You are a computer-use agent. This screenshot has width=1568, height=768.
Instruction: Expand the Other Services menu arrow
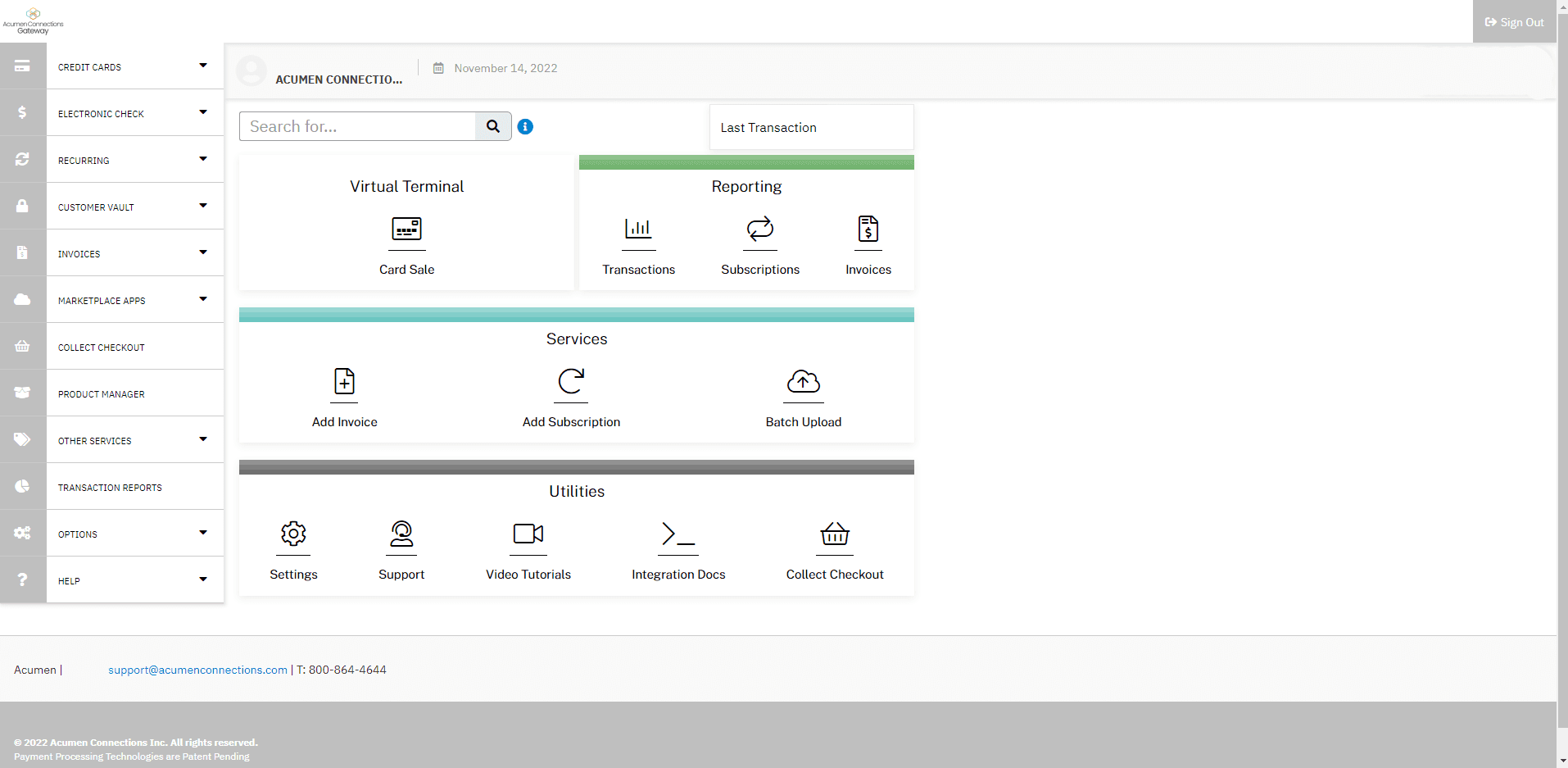203,439
